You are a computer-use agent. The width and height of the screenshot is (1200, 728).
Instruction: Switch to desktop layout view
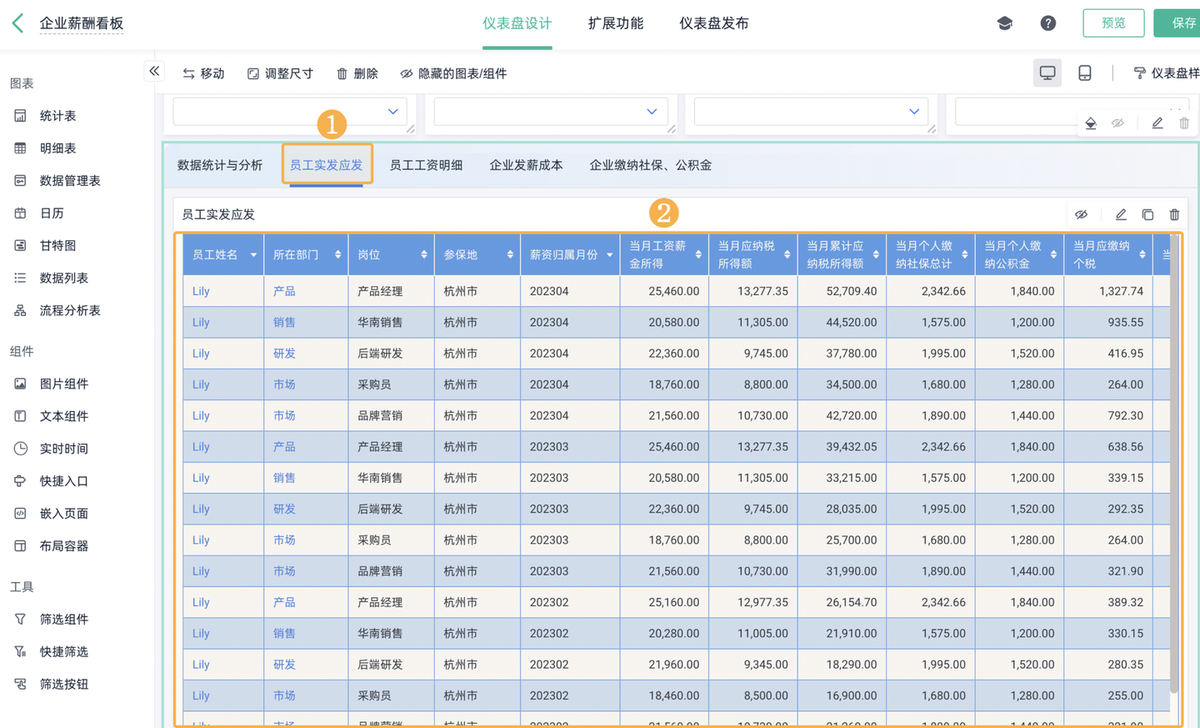[1047, 73]
